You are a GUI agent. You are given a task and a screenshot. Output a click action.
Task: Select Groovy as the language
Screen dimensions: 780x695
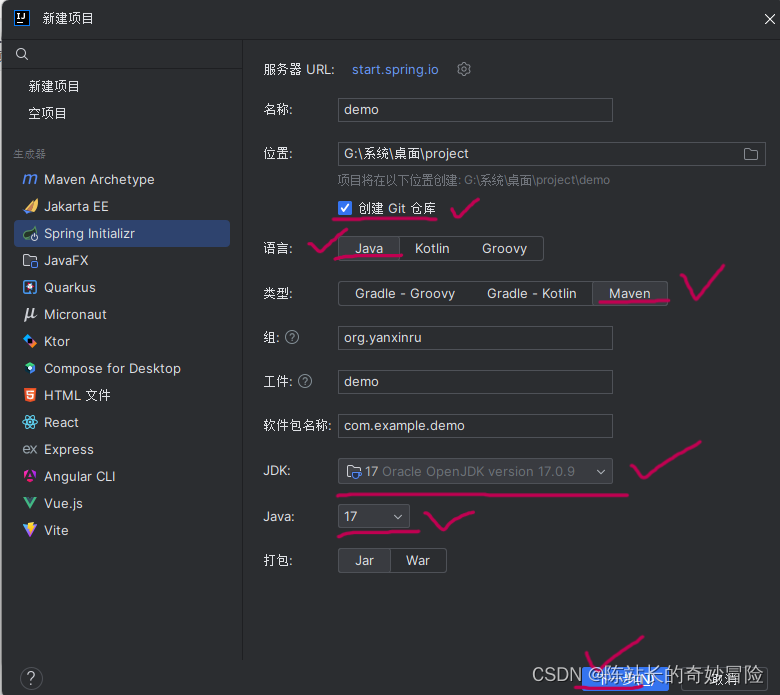[504, 248]
